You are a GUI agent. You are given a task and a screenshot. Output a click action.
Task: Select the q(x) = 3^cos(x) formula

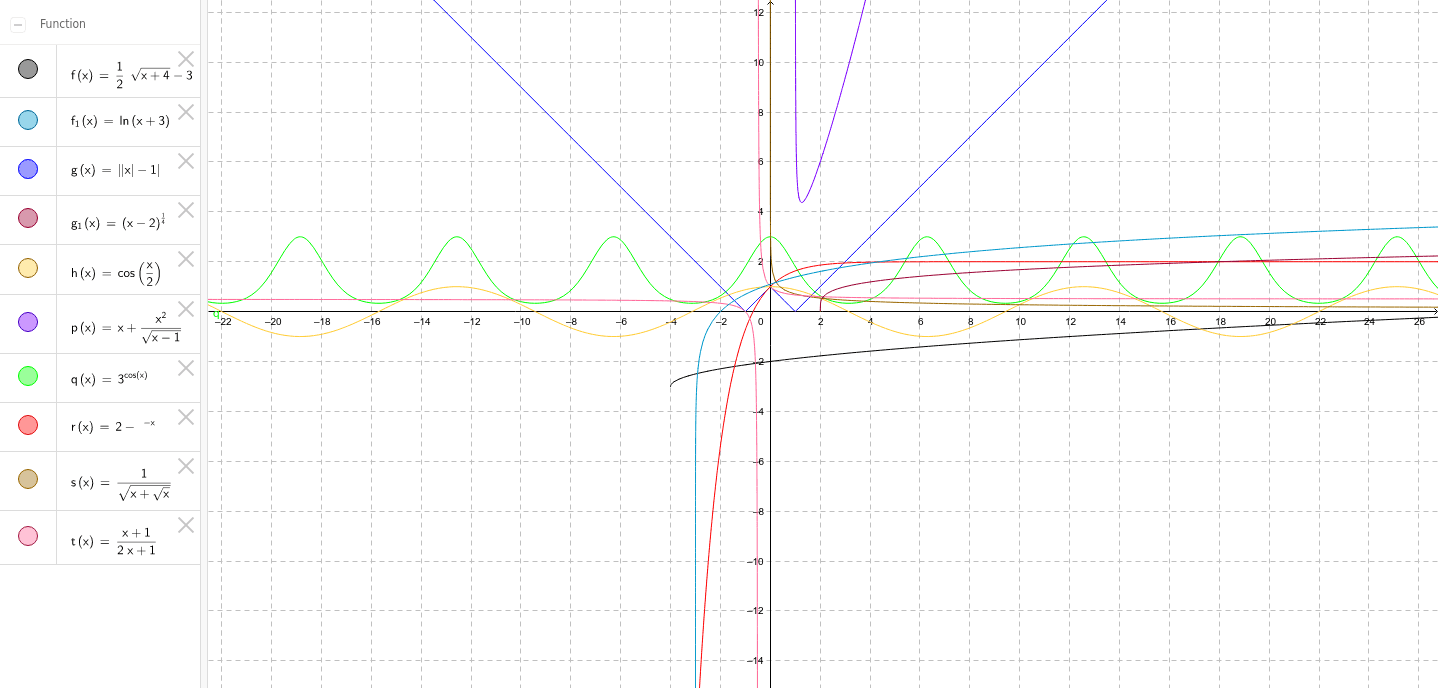coord(109,379)
